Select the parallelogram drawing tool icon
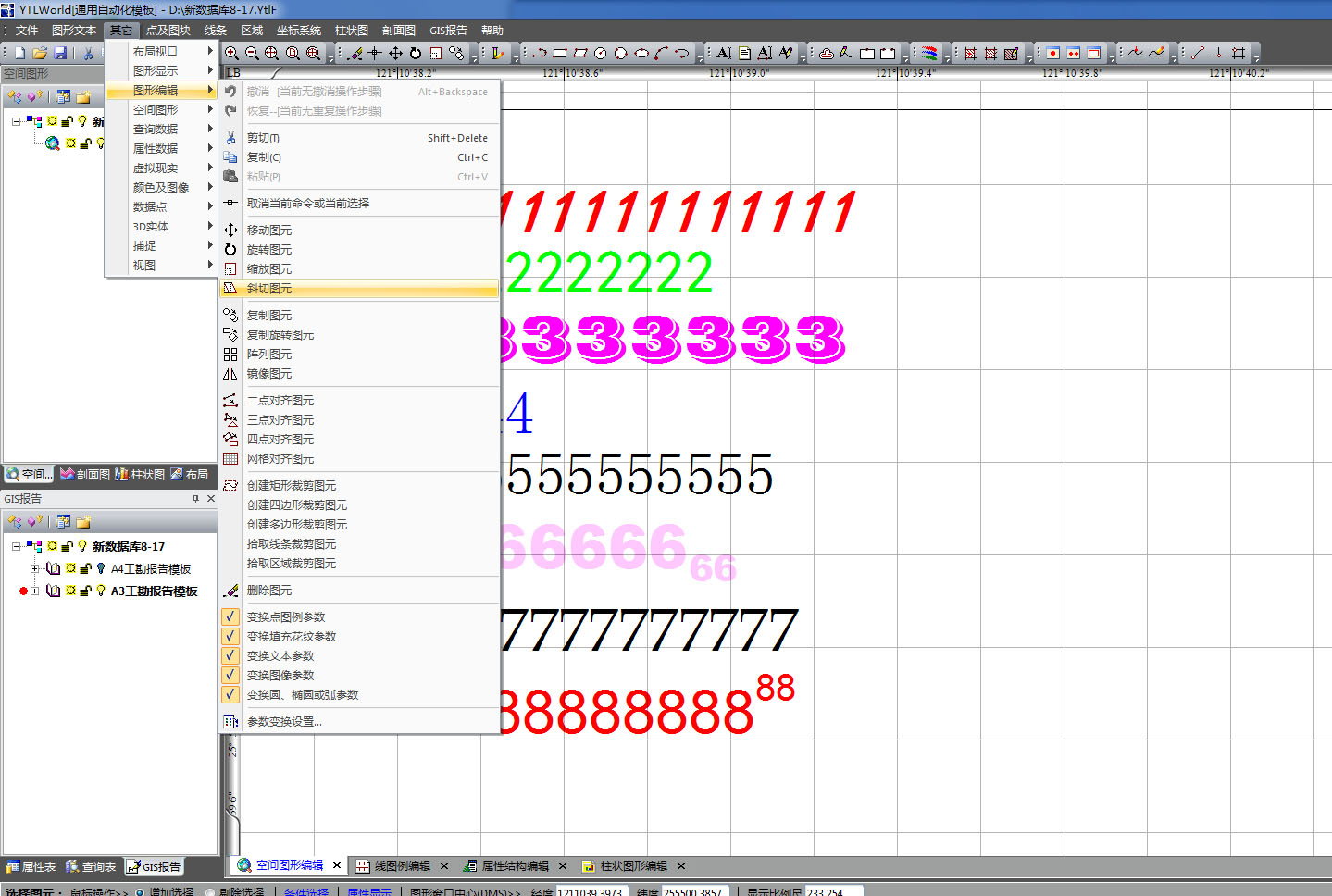The height and width of the screenshot is (896, 1332). click(579, 53)
